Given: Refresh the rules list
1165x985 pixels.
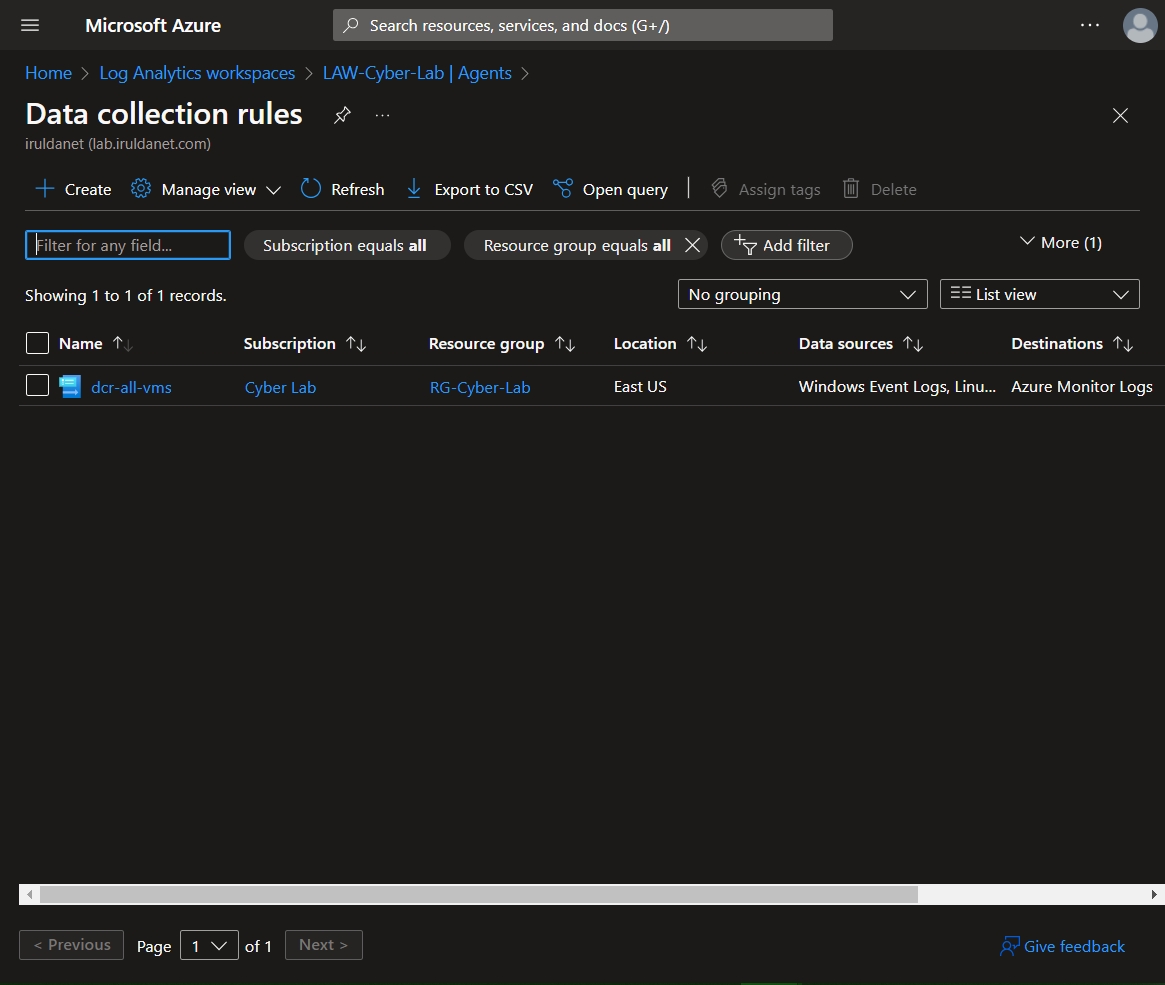Looking at the screenshot, I should (343, 189).
